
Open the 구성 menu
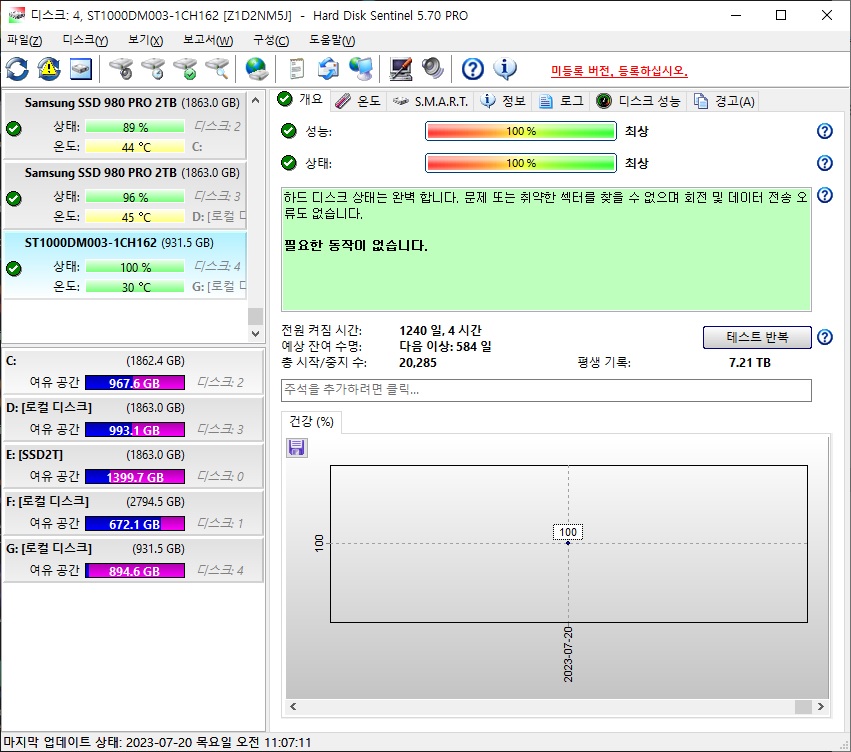tap(271, 41)
